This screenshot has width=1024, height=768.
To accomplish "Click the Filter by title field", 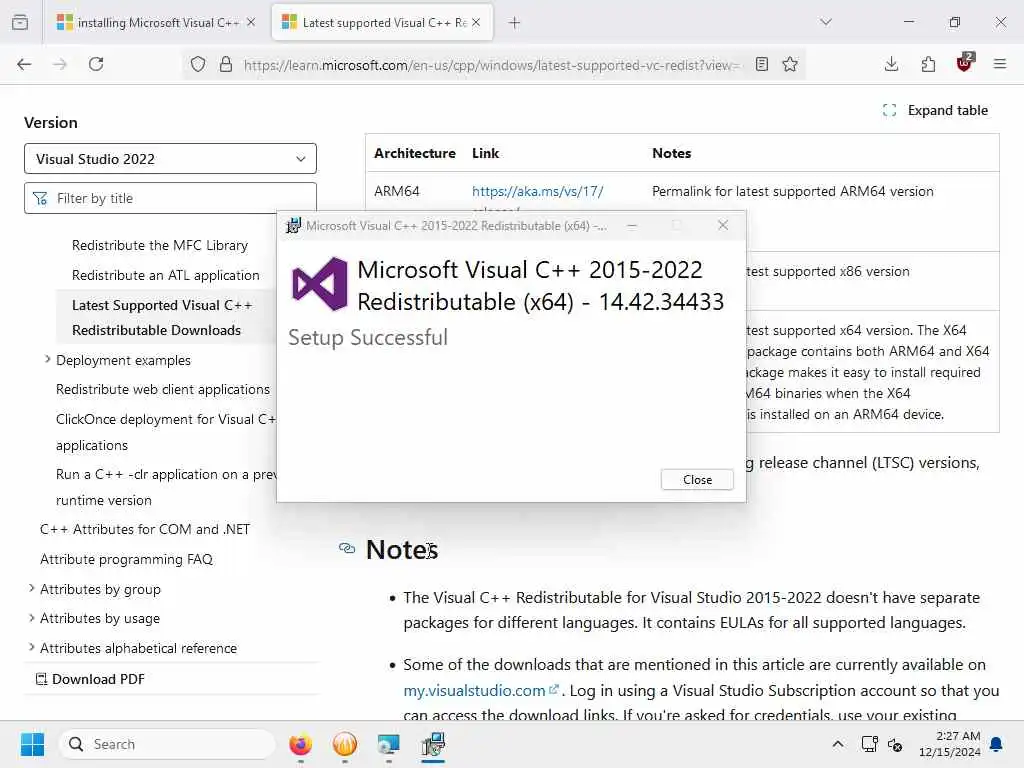I will 170,198.
